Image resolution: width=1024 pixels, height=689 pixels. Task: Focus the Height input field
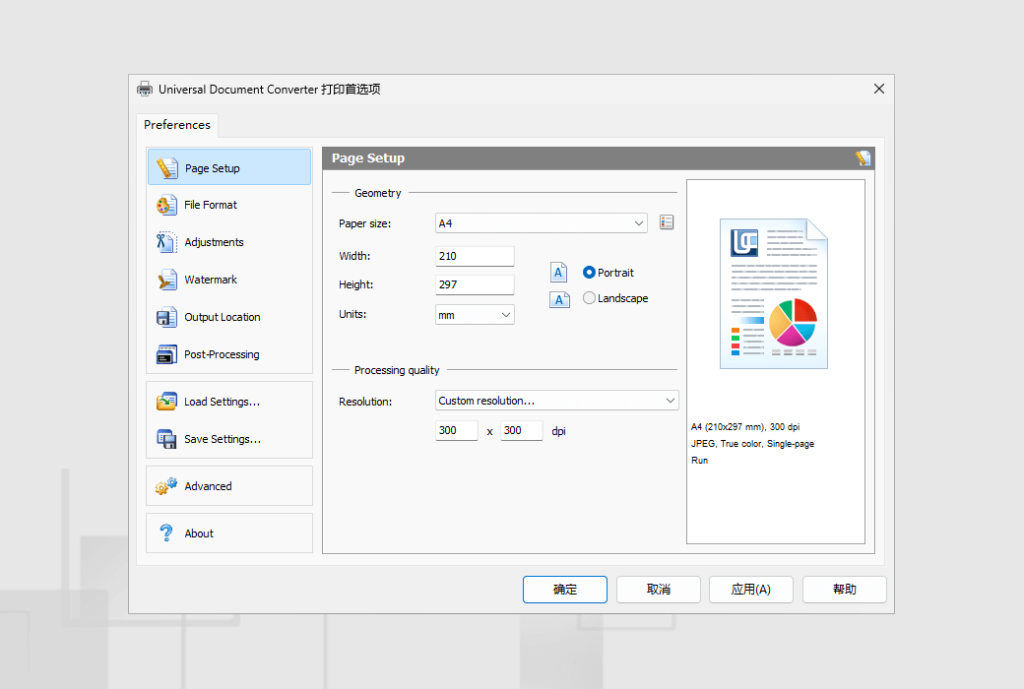click(x=475, y=285)
